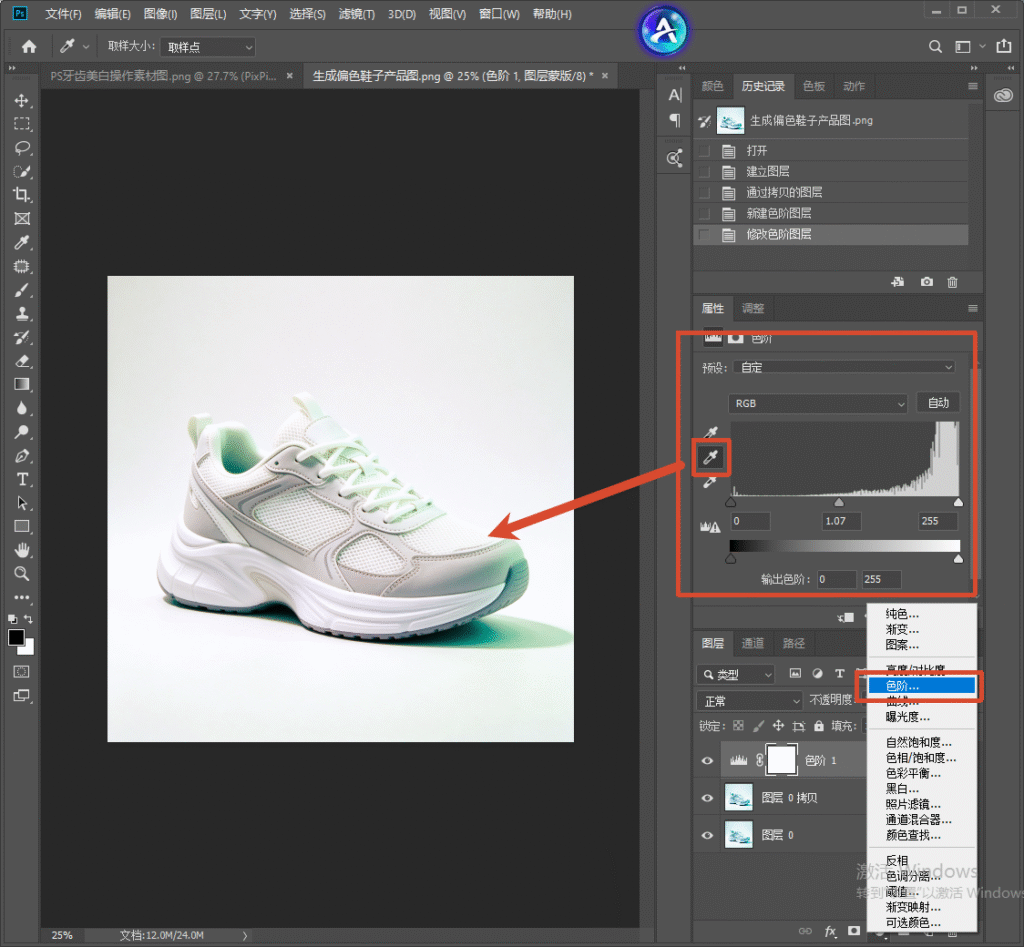Select the Pen tool
1024x947 pixels.
coord(22,456)
